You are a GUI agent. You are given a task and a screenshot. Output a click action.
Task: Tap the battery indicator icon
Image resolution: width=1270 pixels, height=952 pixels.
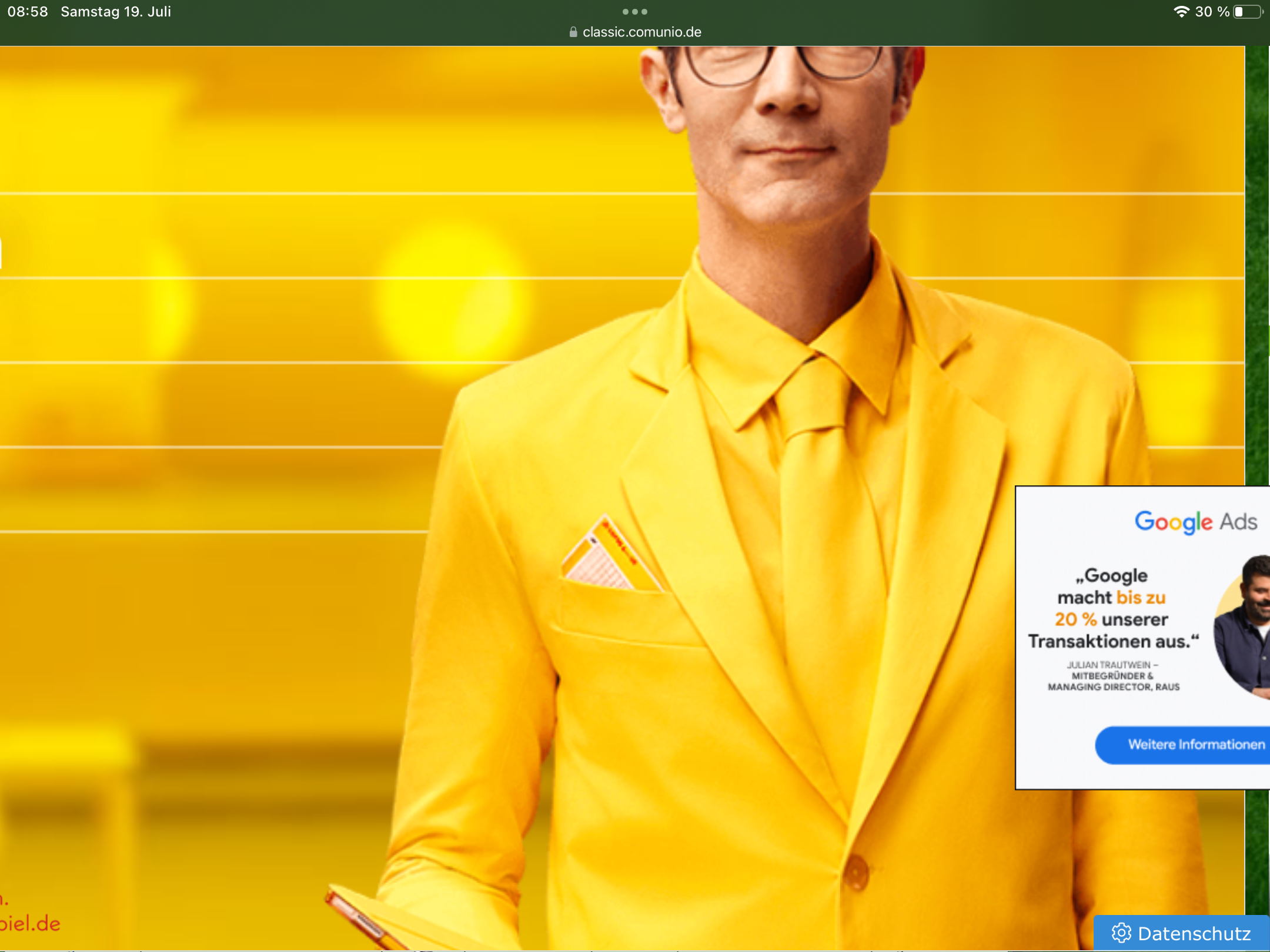click(x=1248, y=12)
